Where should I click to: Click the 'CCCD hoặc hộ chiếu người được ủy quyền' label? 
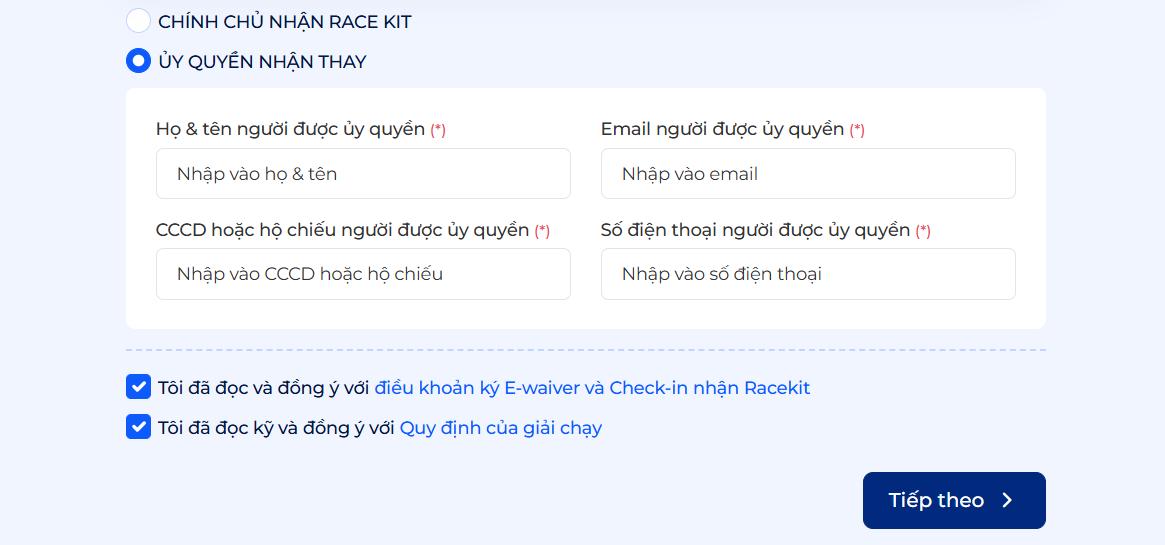click(342, 230)
